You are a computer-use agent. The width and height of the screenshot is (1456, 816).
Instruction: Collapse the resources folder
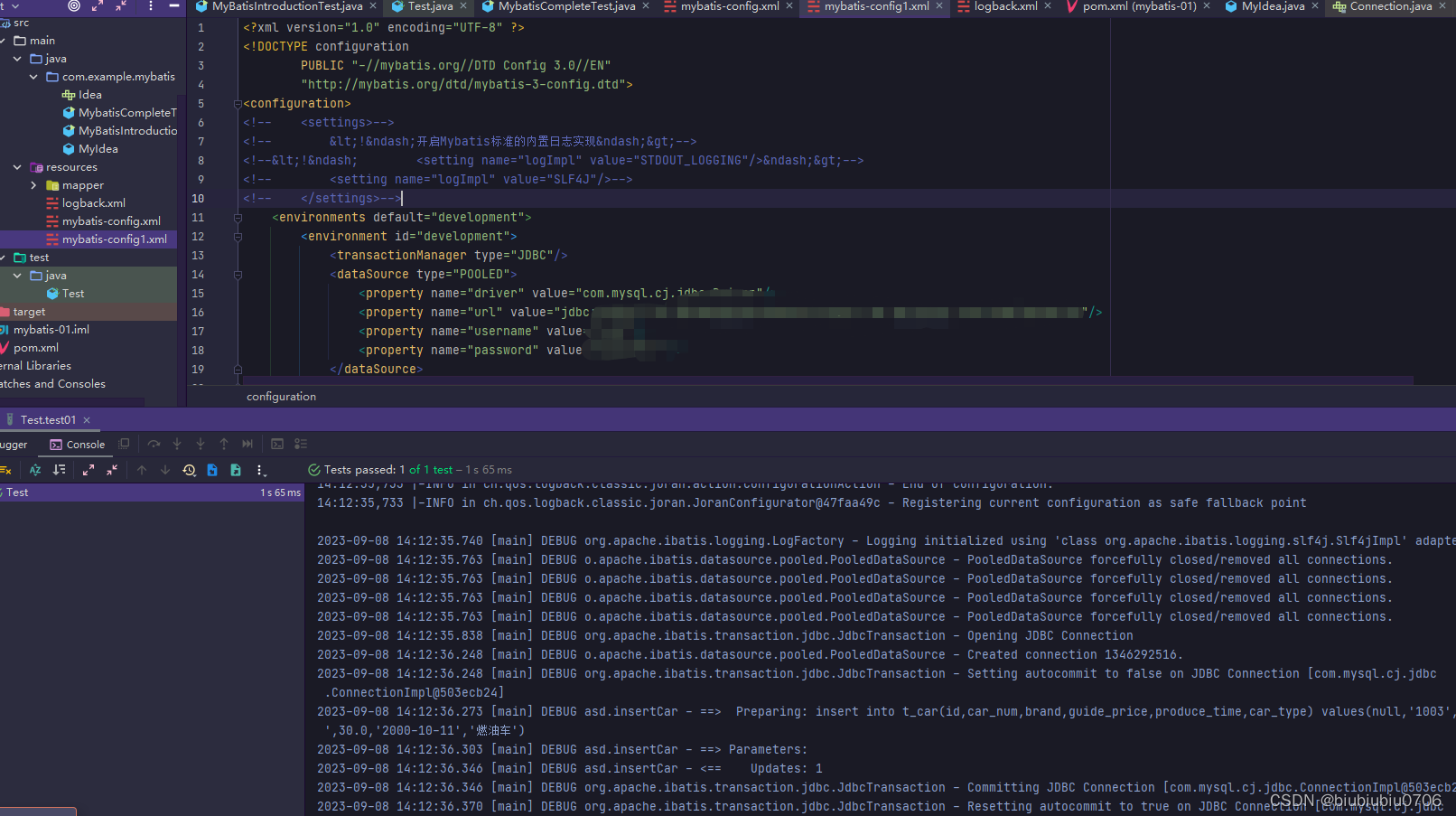(x=17, y=167)
